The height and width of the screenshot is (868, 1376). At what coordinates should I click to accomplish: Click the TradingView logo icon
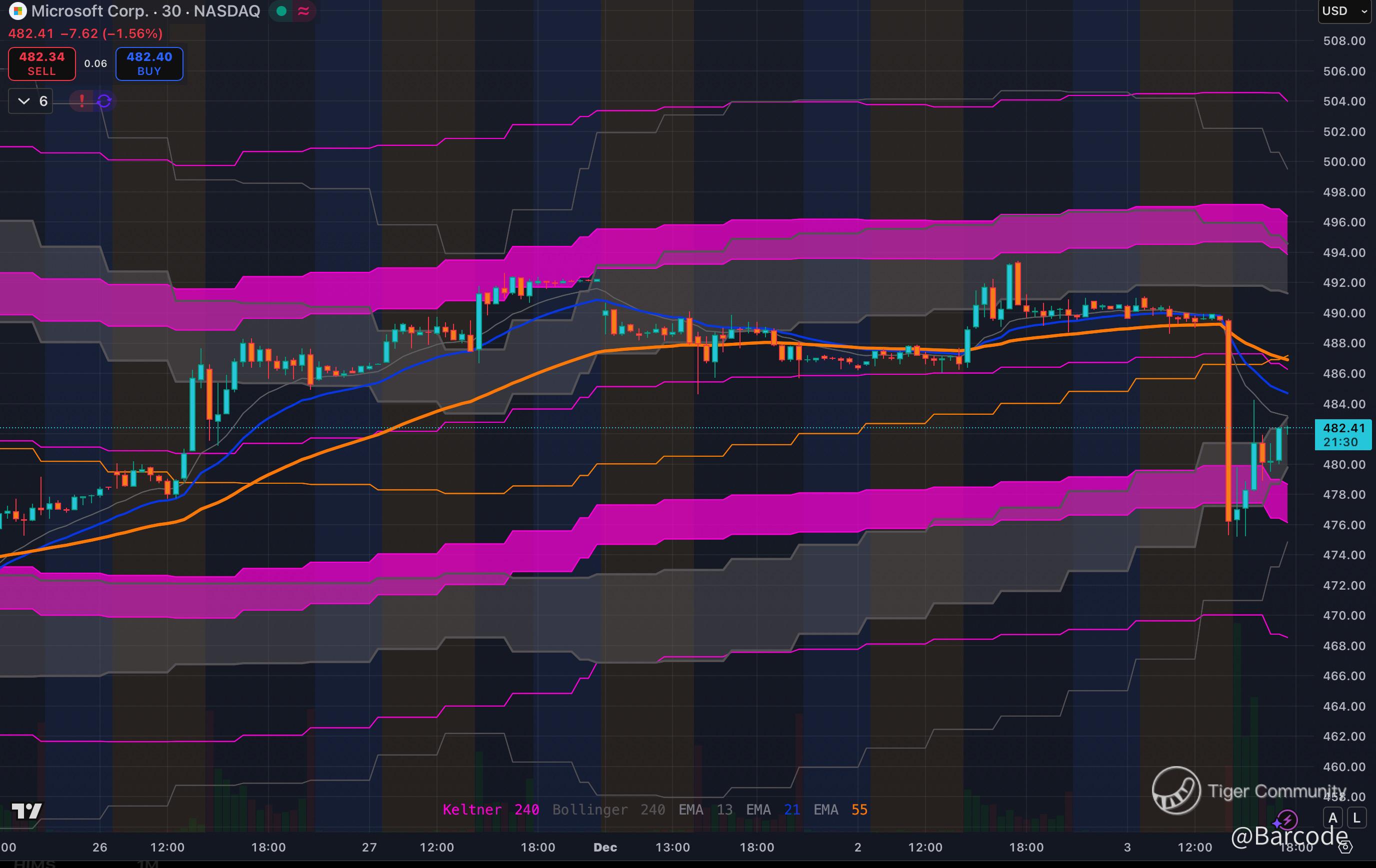click(x=27, y=811)
